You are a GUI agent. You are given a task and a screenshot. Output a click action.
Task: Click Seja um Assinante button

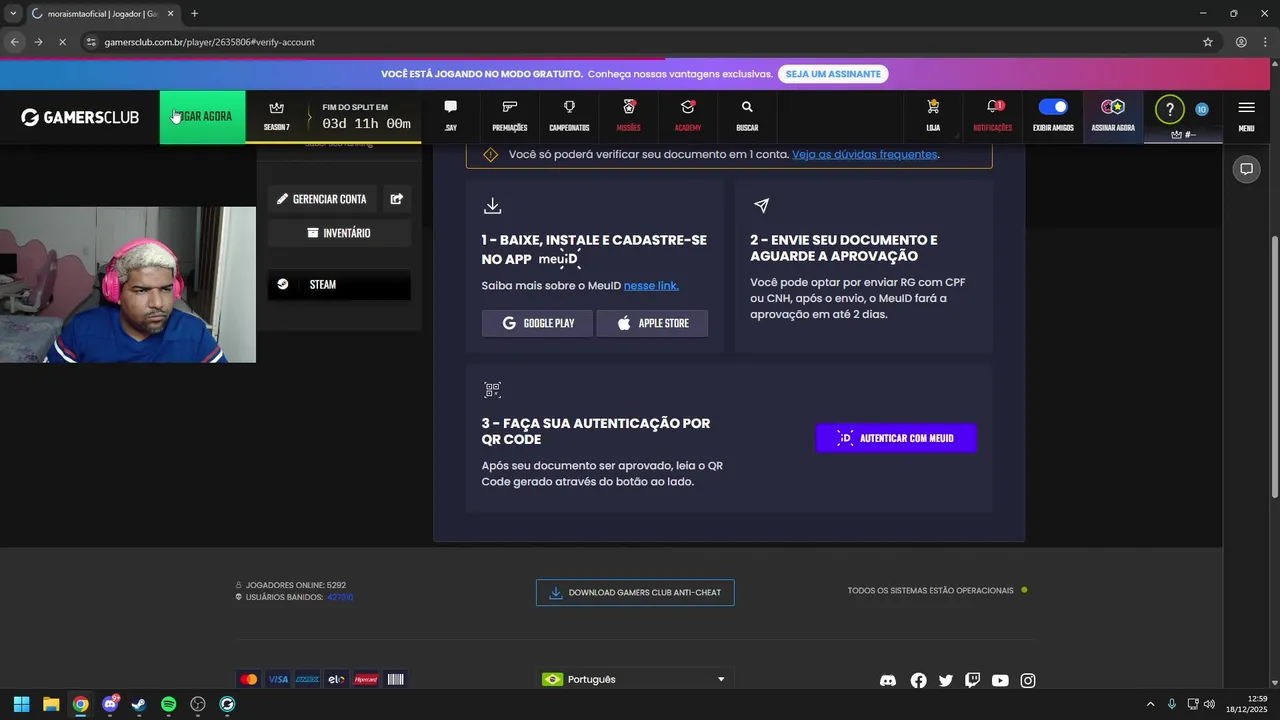[x=833, y=74]
